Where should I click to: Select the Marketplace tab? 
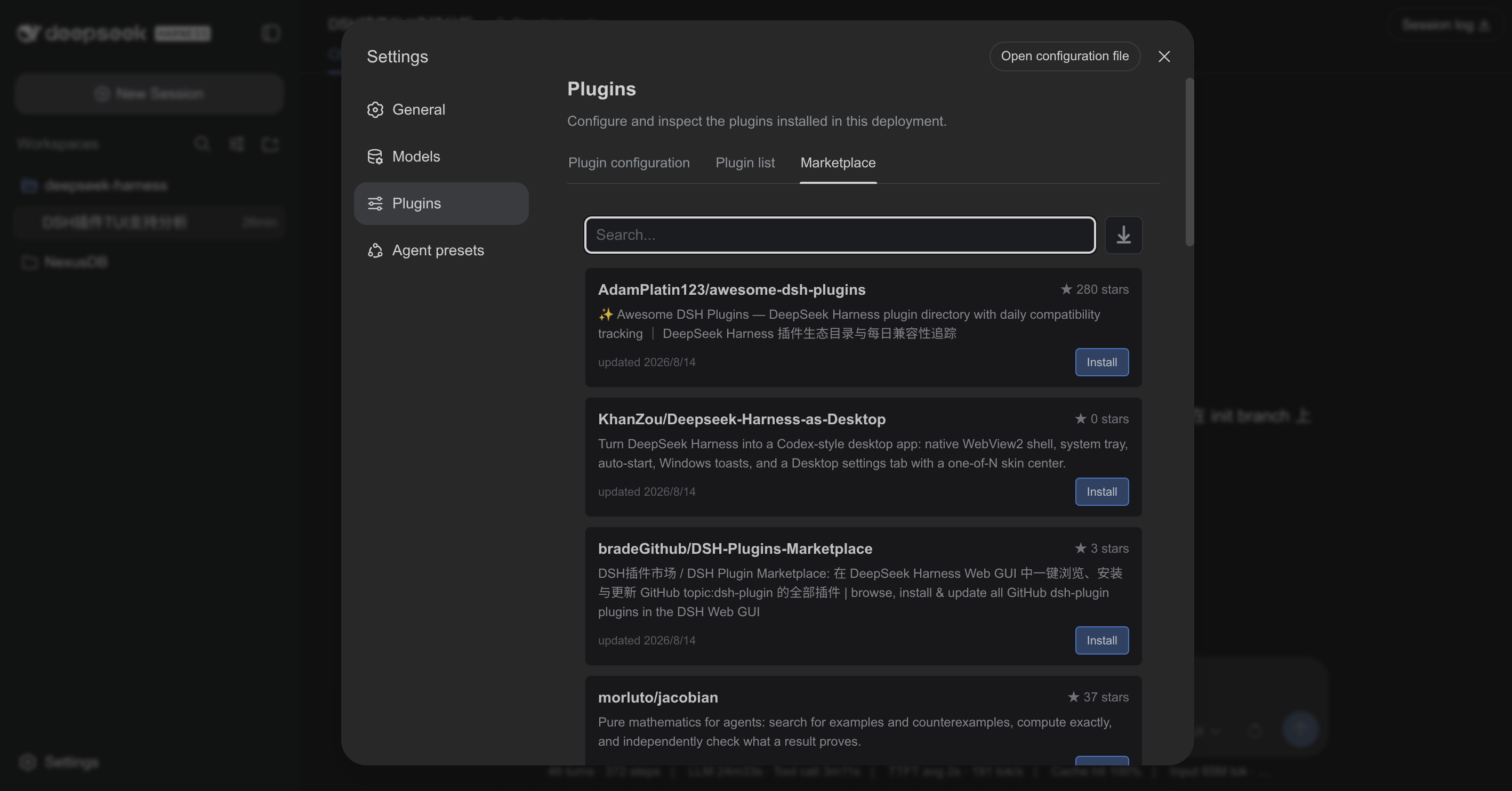838,163
